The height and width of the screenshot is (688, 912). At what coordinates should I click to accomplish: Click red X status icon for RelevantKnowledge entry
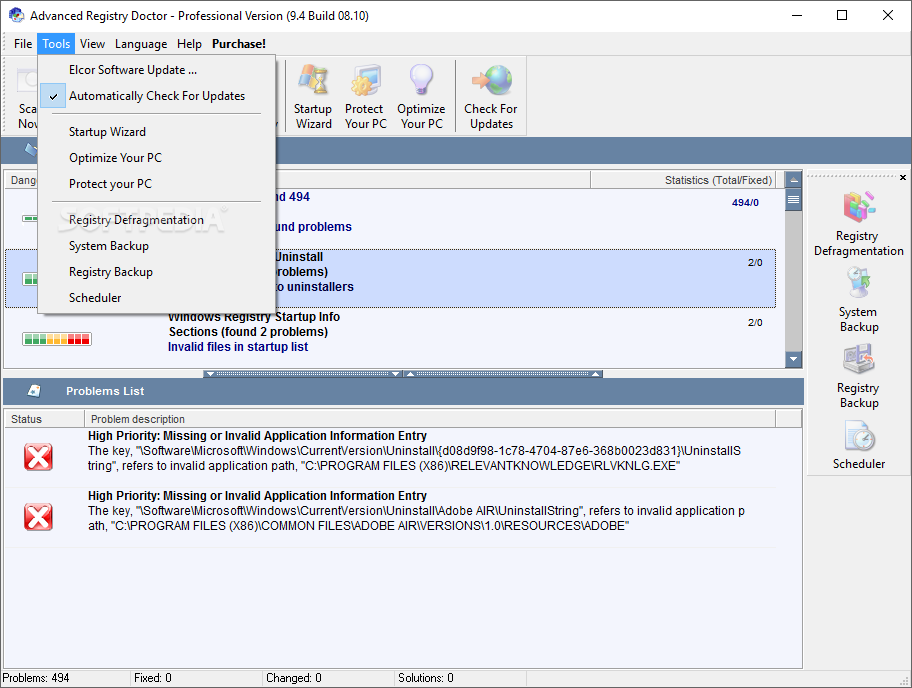38,457
